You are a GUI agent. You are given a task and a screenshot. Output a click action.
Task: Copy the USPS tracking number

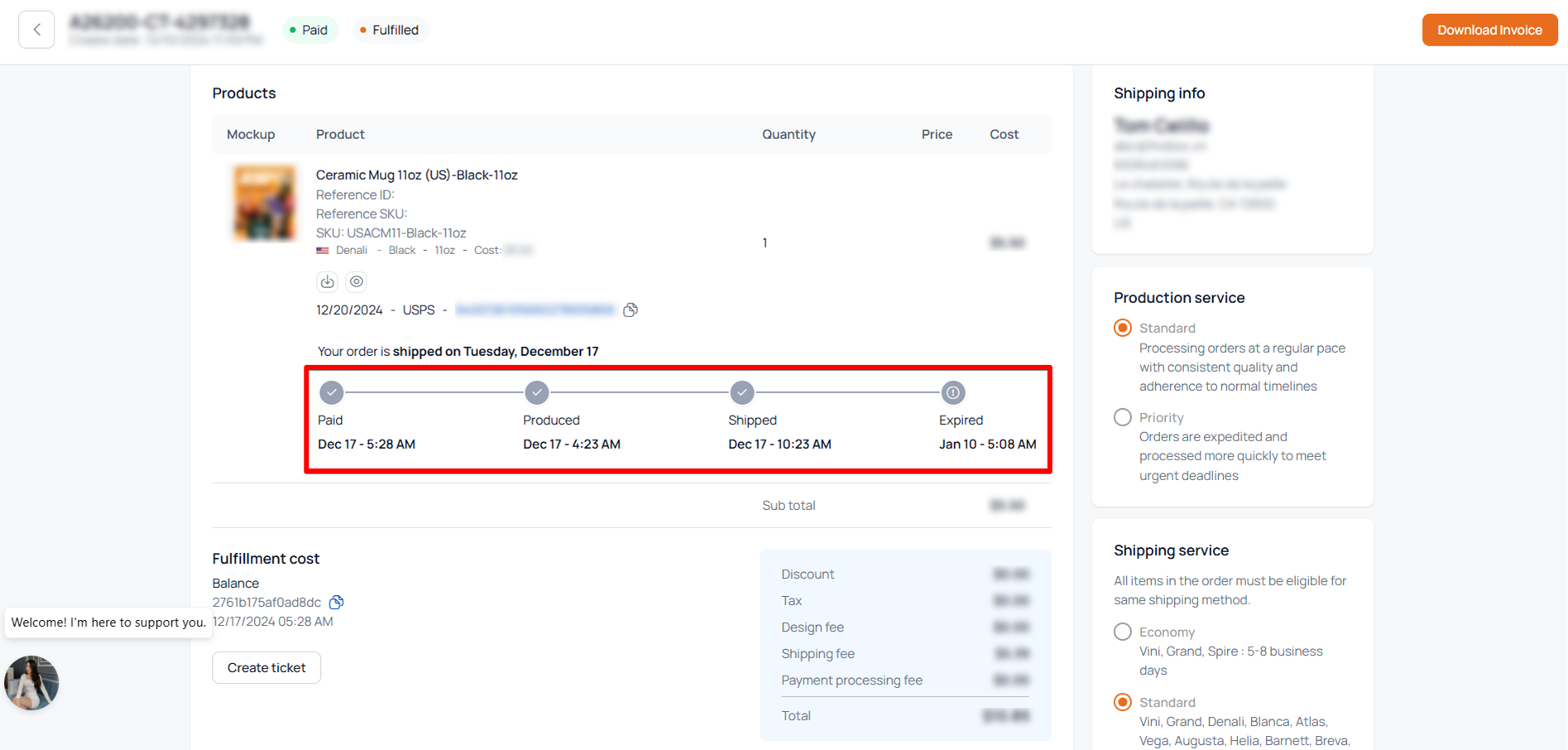click(x=631, y=310)
